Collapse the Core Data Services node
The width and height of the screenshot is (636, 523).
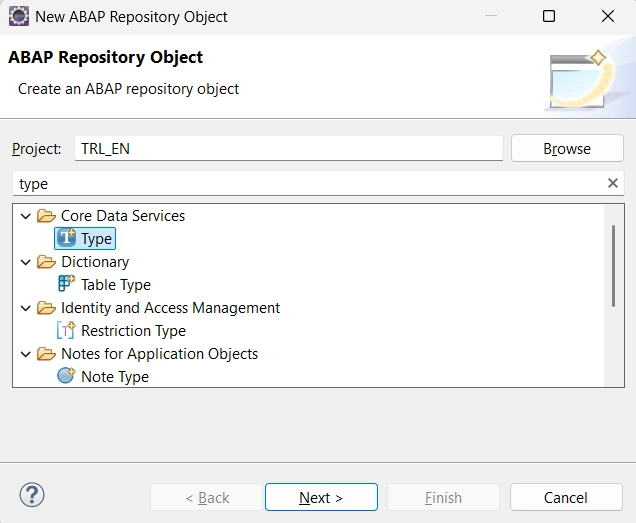(x=26, y=215)
